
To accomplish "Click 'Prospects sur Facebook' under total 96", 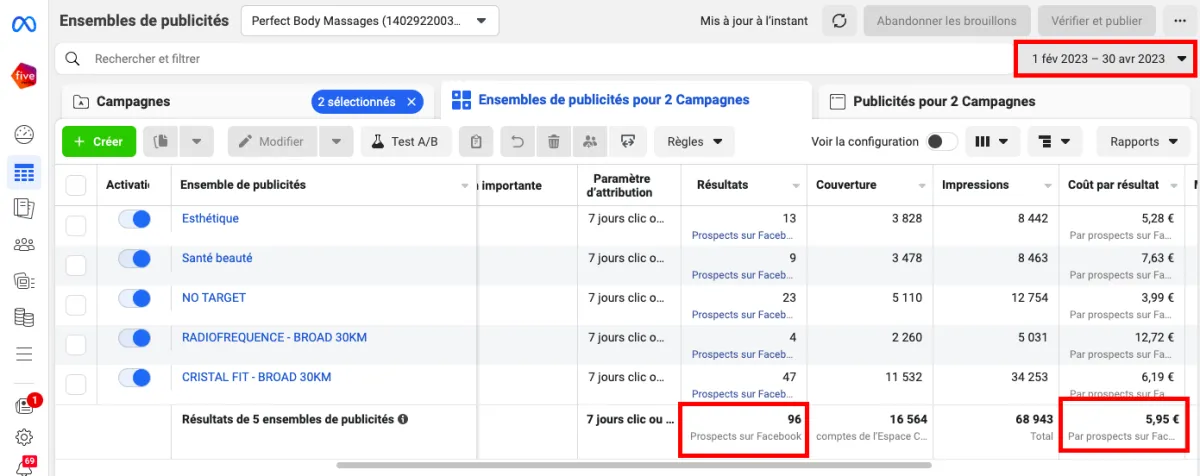I will point(745,437).
